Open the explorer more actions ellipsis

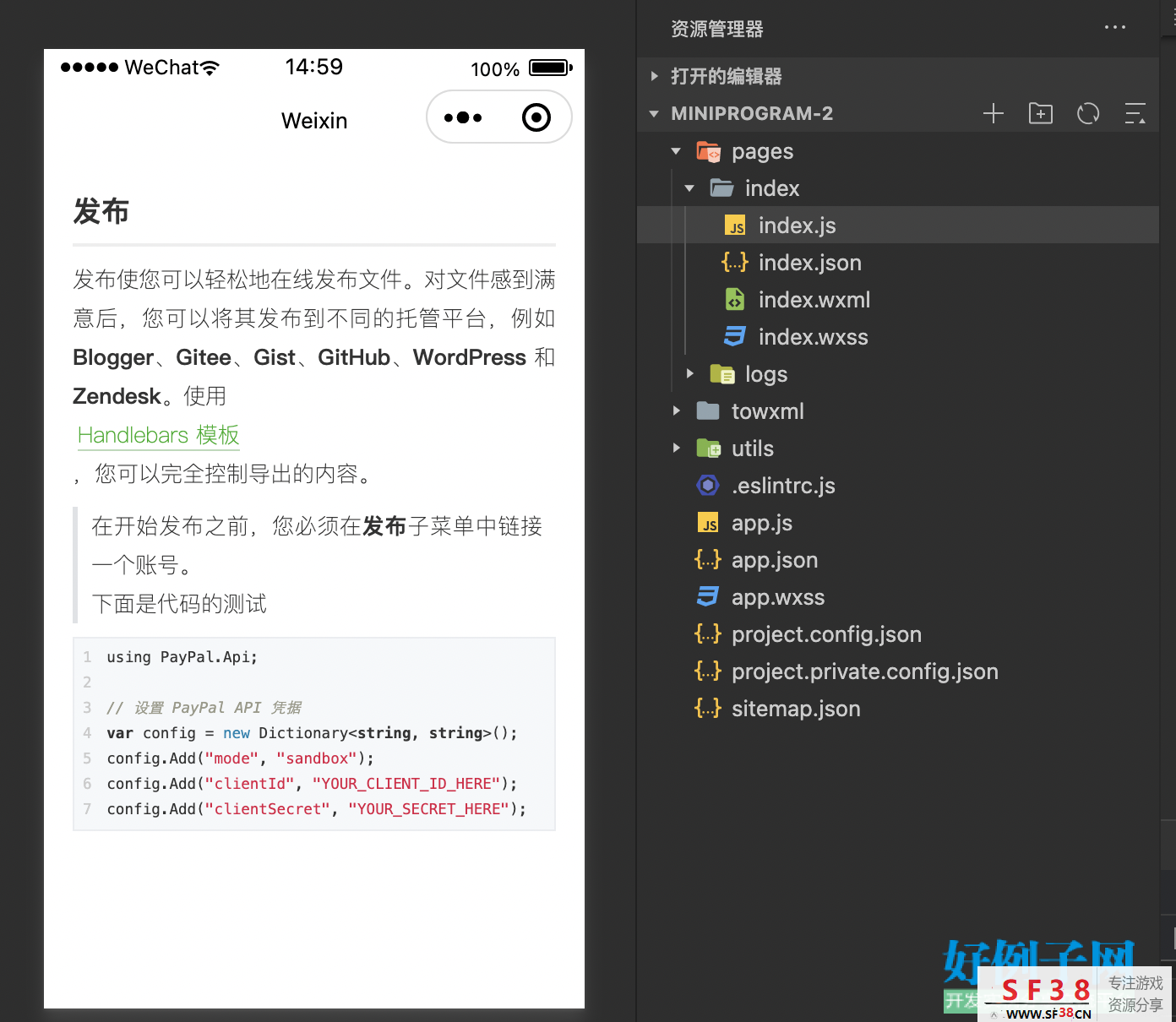(x=1114, y=28)
